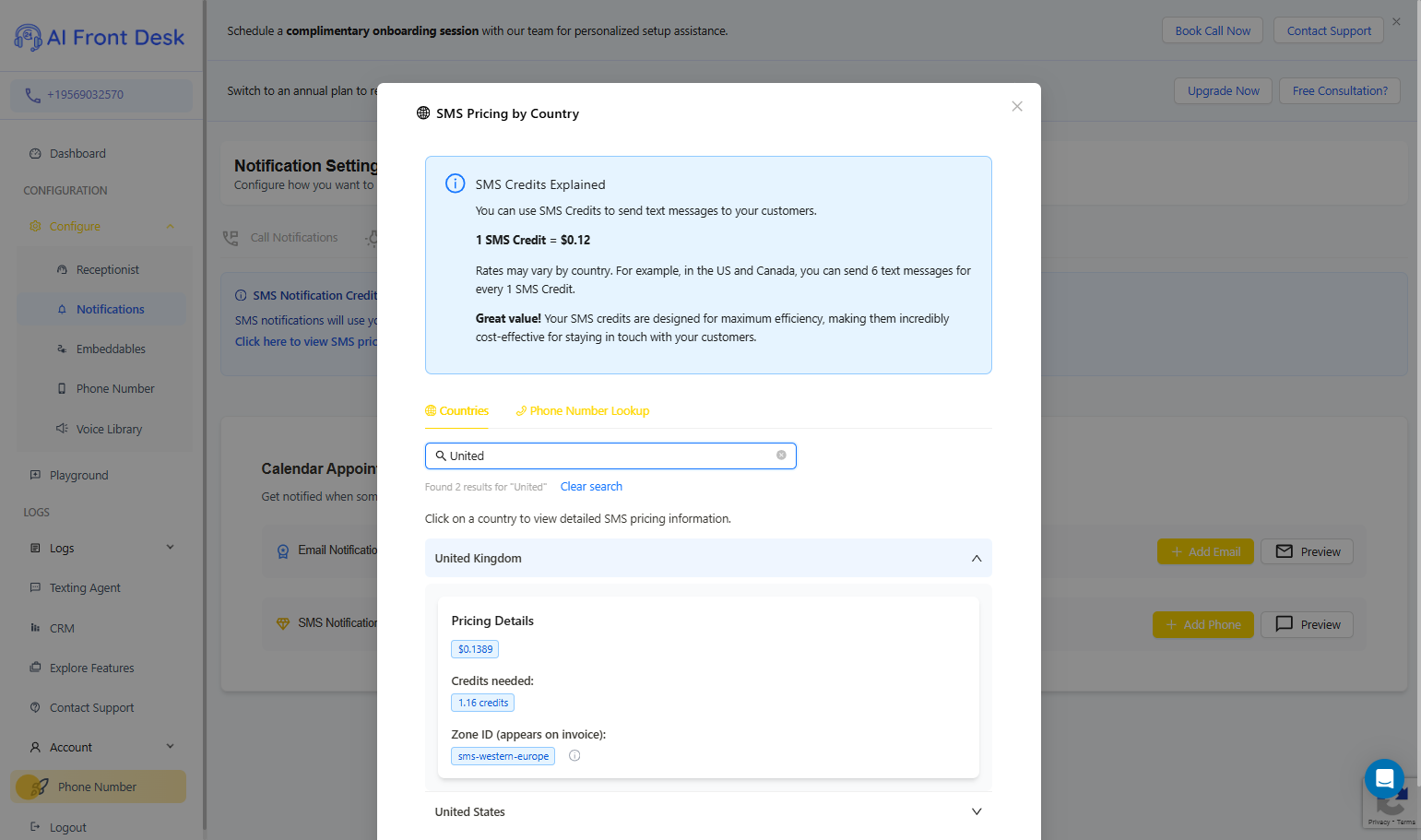This screenshot has width=1421, height=840.
Task: Click the Playground icon in the sidebar
Action: point(35,475)
